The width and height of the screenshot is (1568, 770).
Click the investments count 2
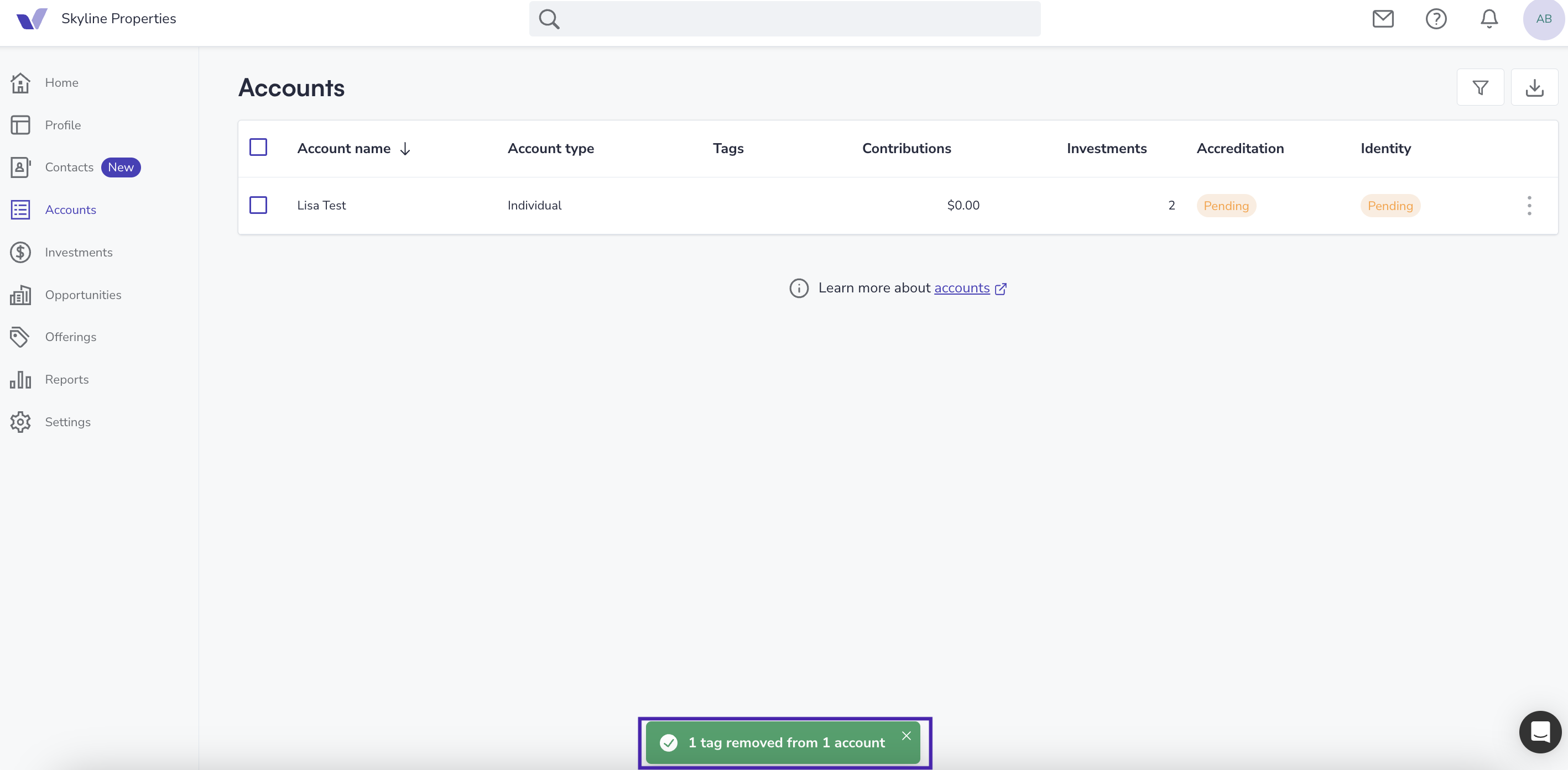pyautogui.click(x=1171, y=206)
